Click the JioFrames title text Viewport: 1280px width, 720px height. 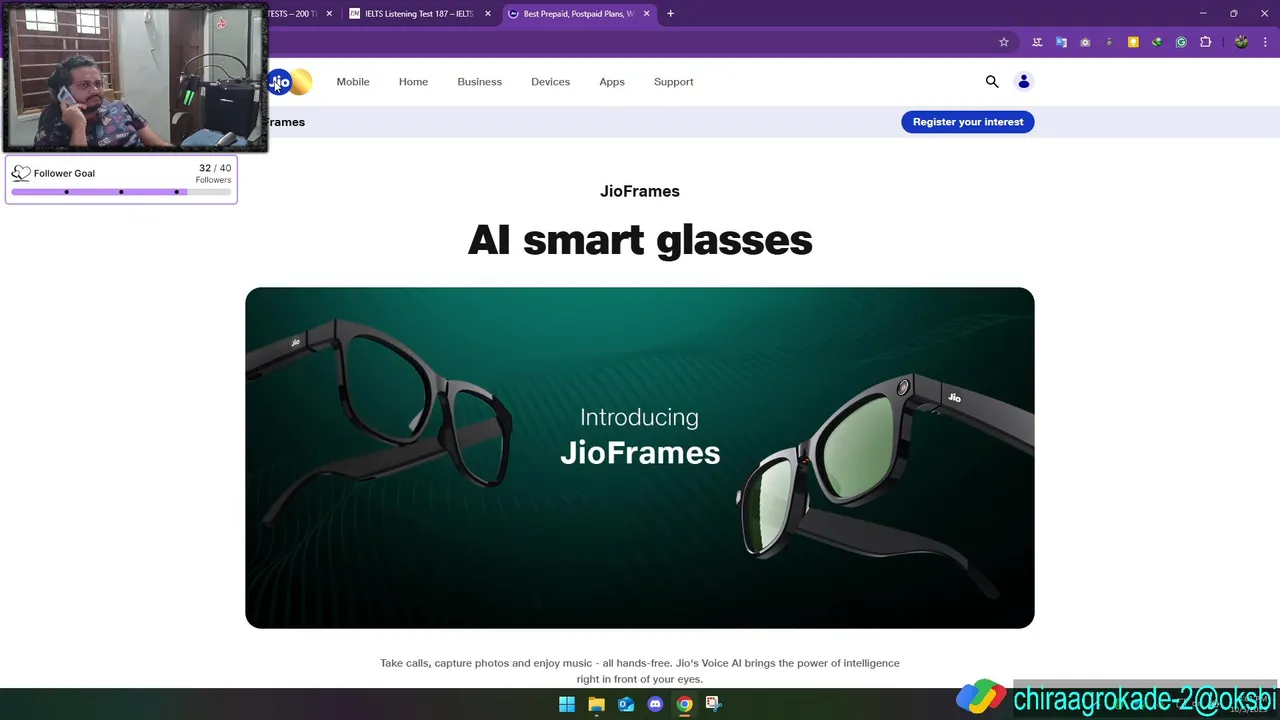(x=640, y=191)
